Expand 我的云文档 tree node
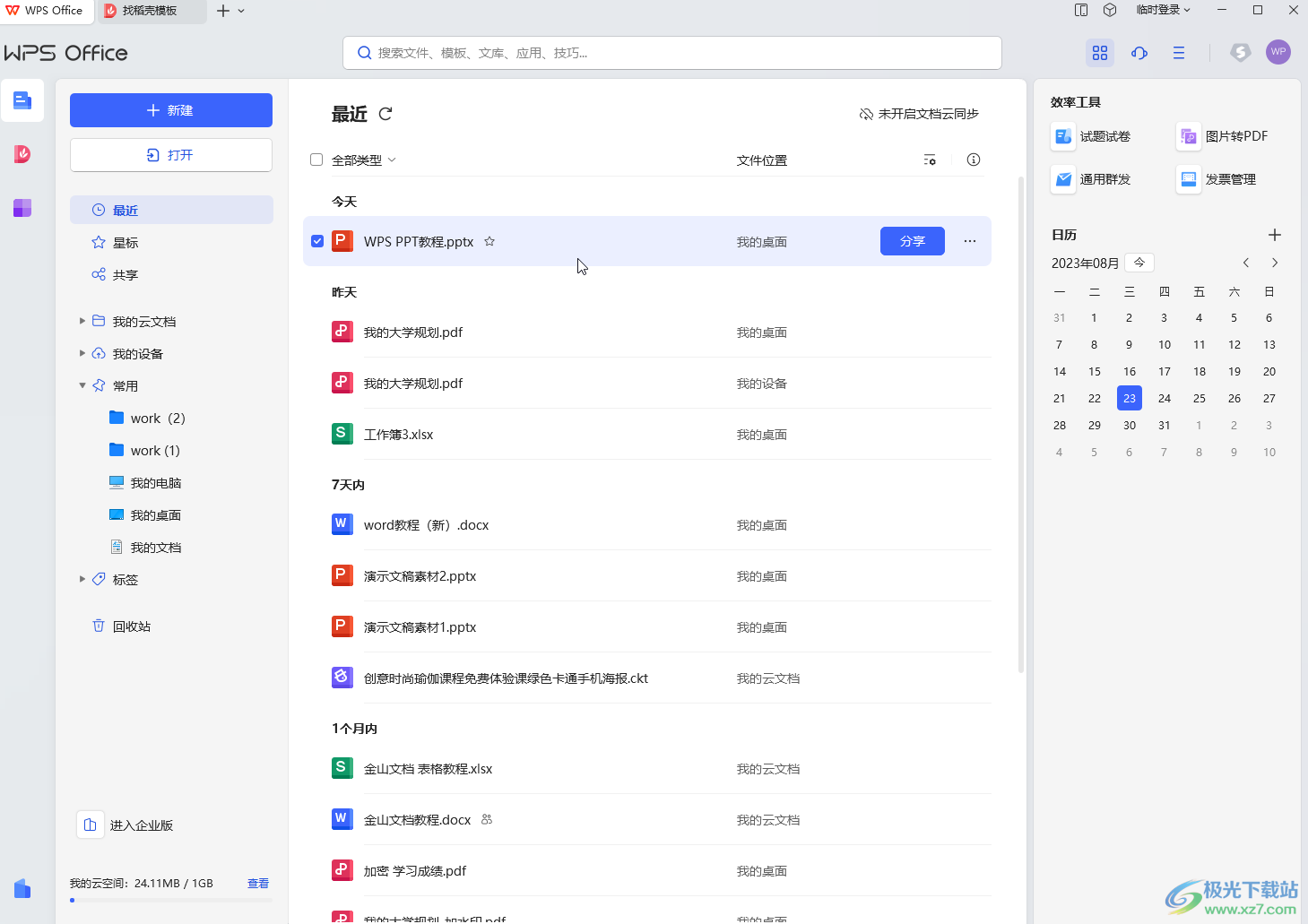1308x924 pixels. (x=82, y=321)
